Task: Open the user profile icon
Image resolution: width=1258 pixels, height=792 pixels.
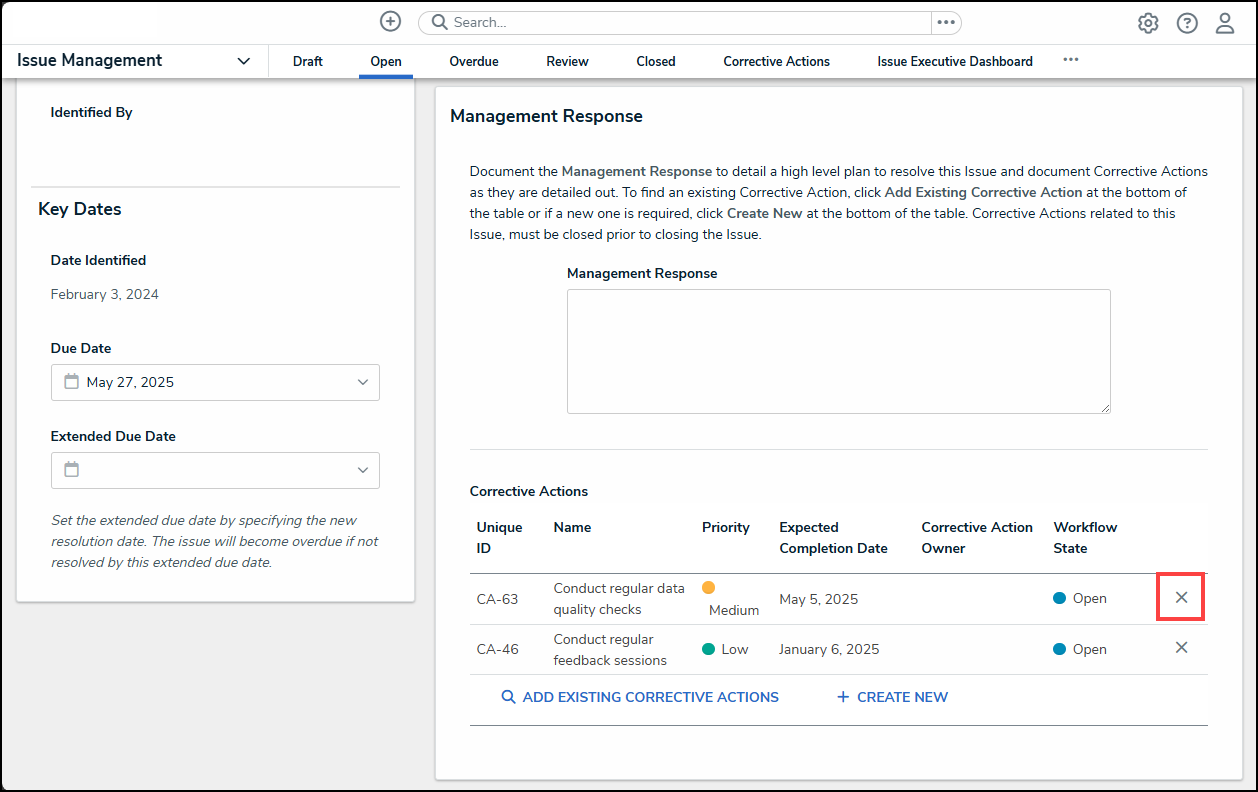Action: point(1225,23)
